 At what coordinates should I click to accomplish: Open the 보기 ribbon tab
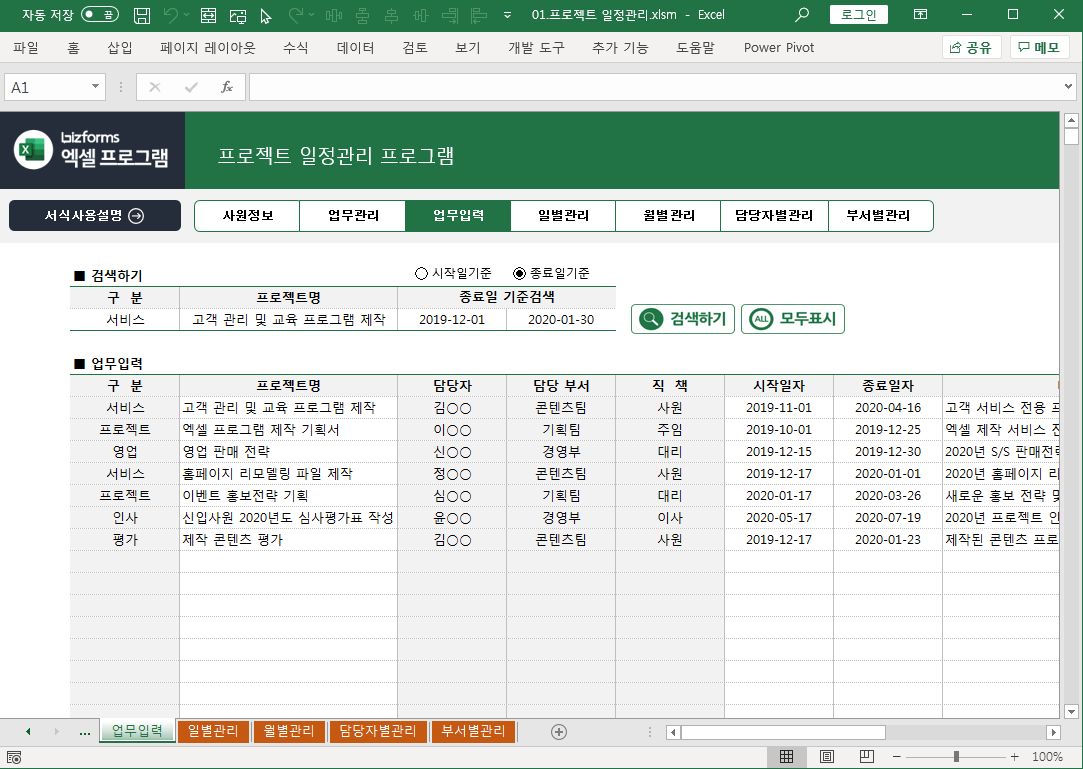pos(468,48)
